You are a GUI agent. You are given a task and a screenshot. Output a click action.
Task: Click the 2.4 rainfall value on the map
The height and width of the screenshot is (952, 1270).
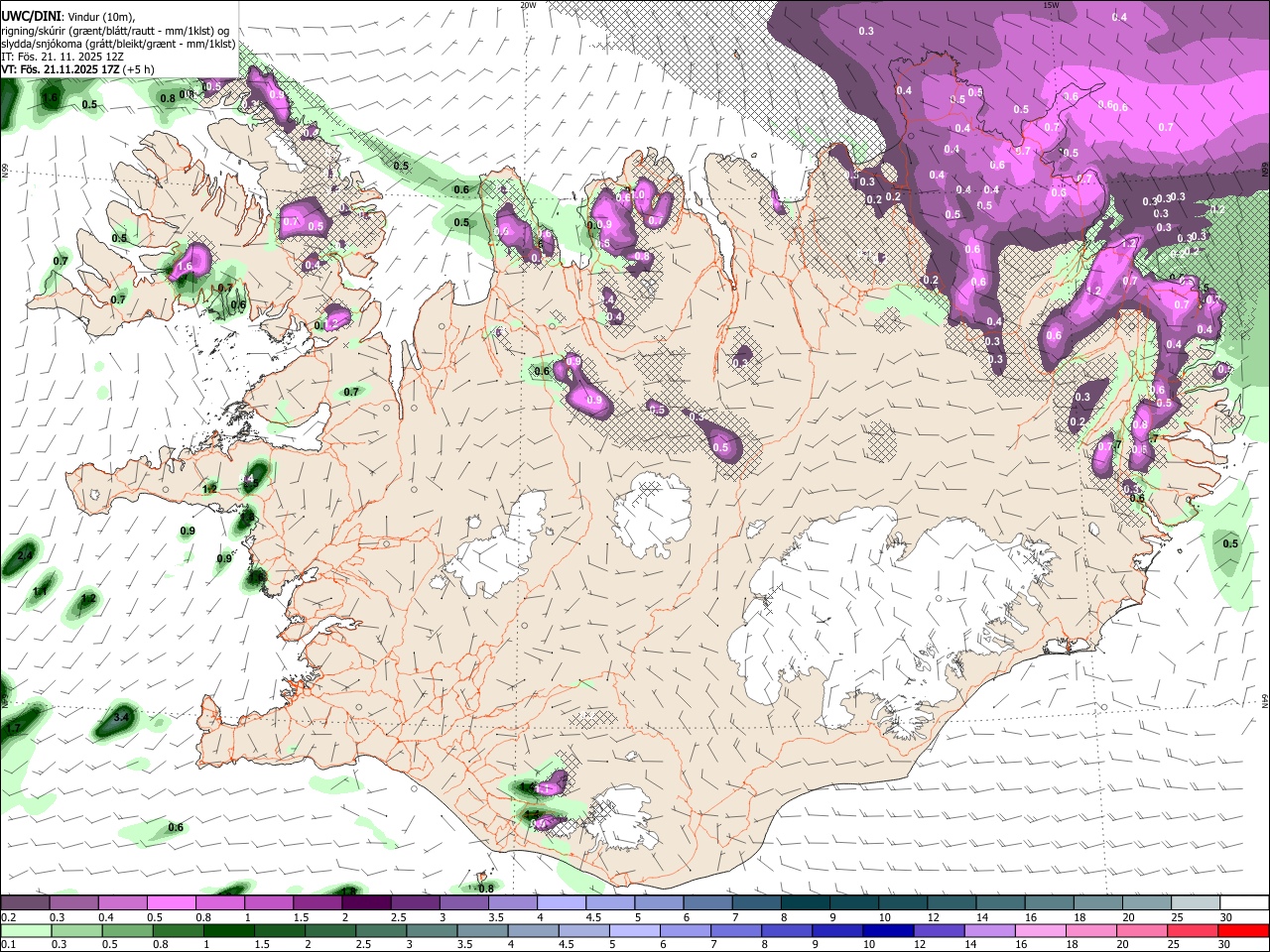[25, 553]
